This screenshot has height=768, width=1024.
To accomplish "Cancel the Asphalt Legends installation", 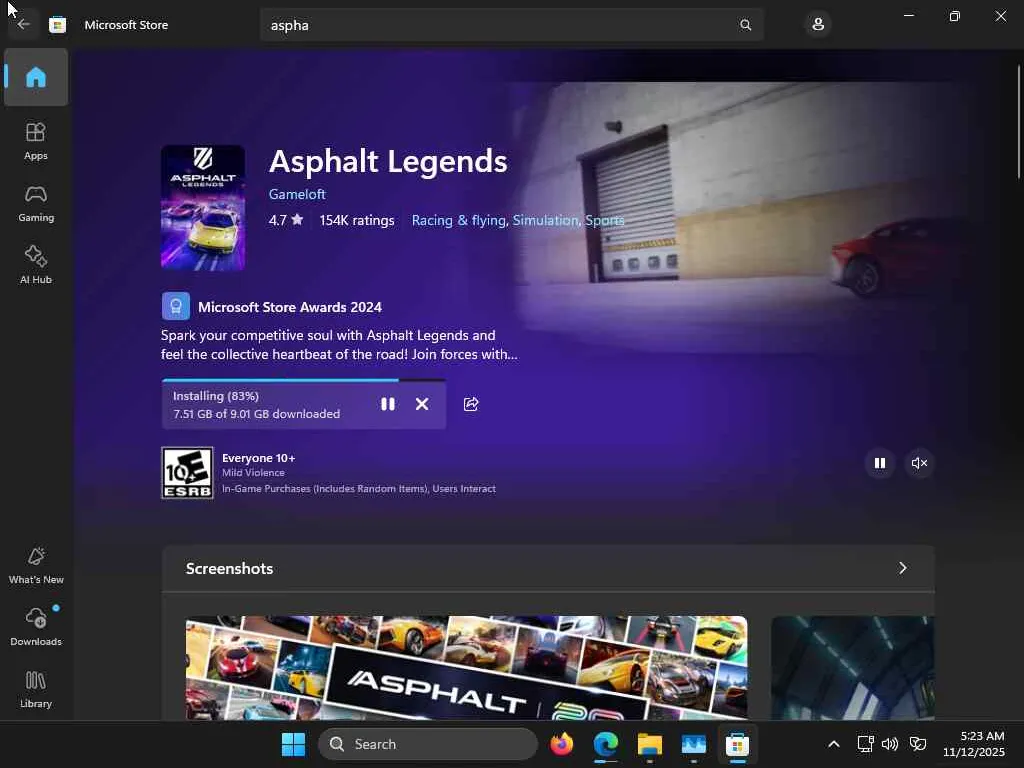I will tap(422, 404).
